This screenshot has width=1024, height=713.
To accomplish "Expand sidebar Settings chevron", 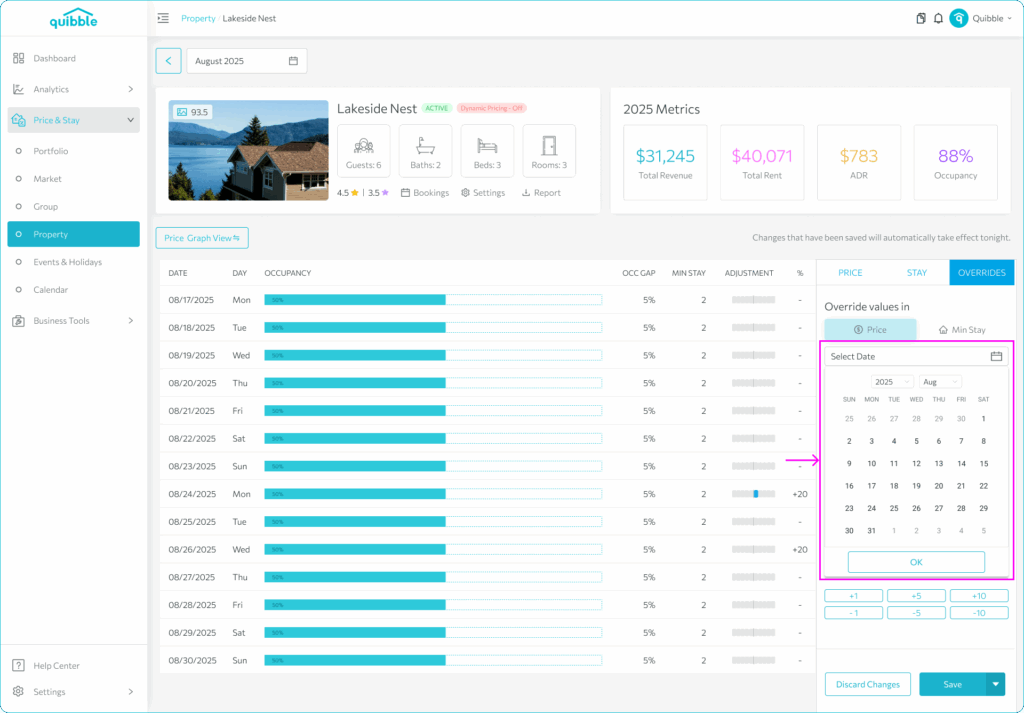I will tap(131, 691).
